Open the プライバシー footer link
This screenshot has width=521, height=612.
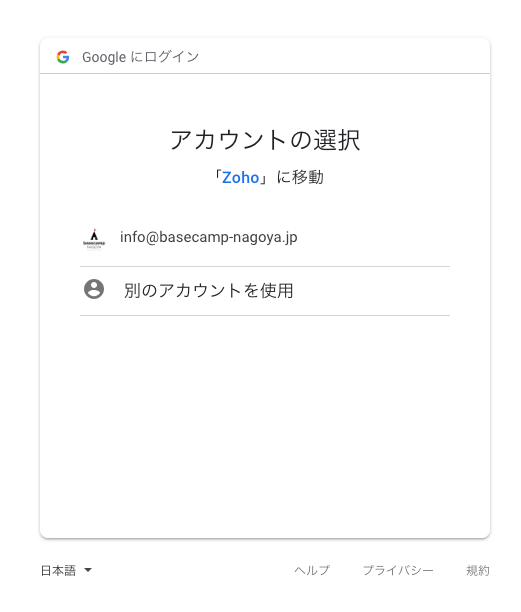tap(398, 570)
